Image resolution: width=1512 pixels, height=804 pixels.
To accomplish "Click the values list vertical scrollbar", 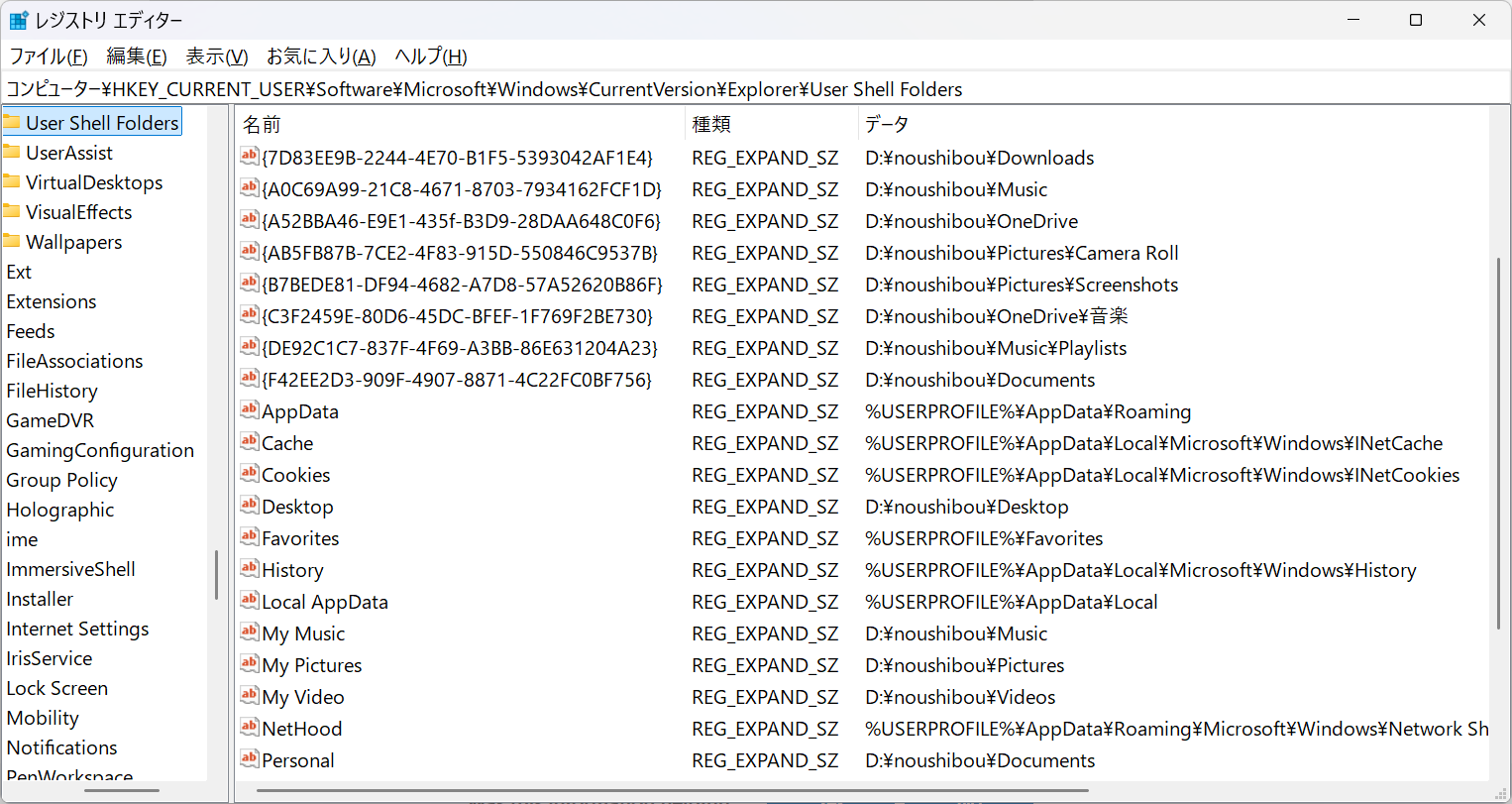I will [1499, 442].
